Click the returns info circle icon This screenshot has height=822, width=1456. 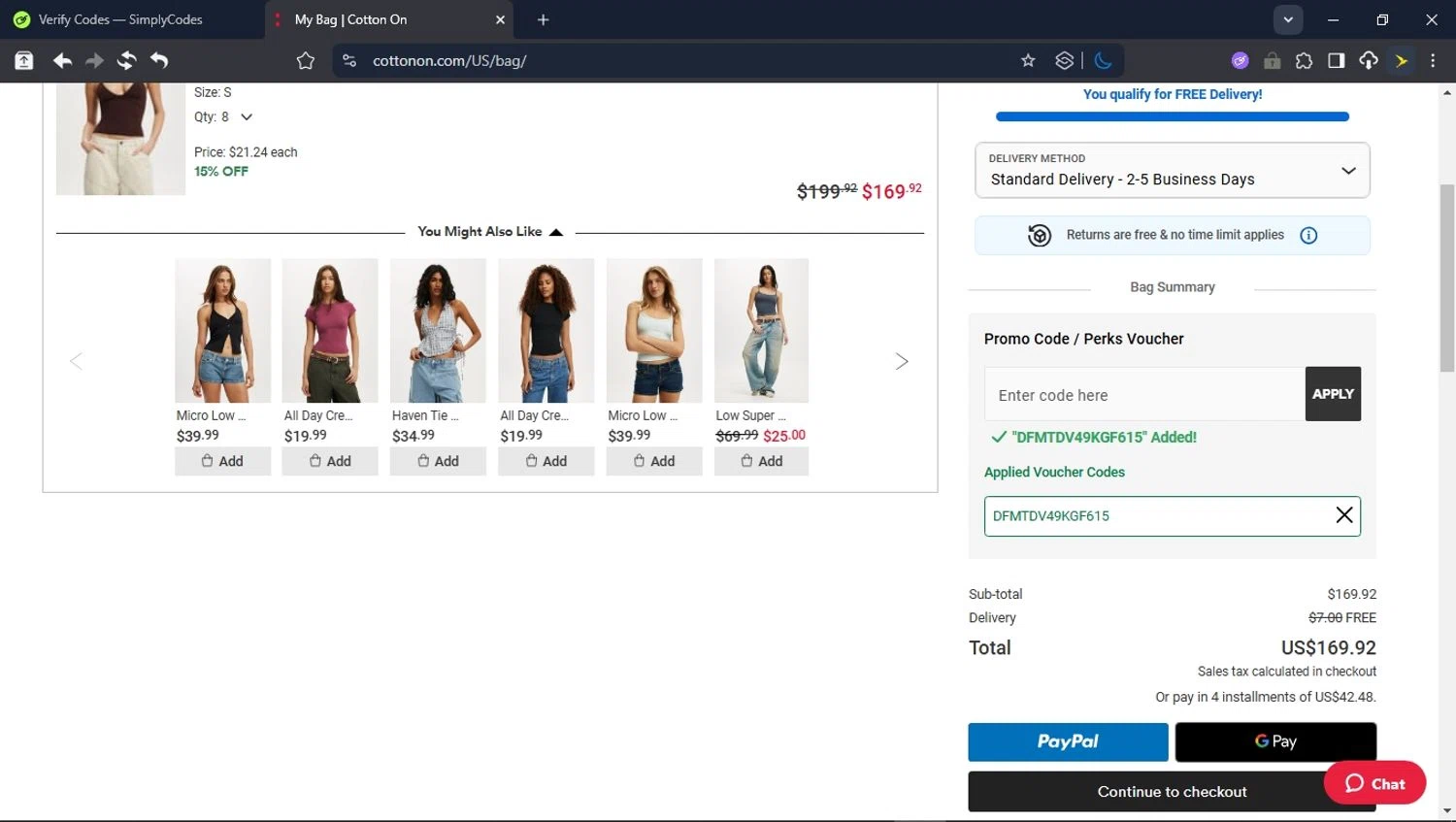pyautogui.click(x=1308, y=235)
